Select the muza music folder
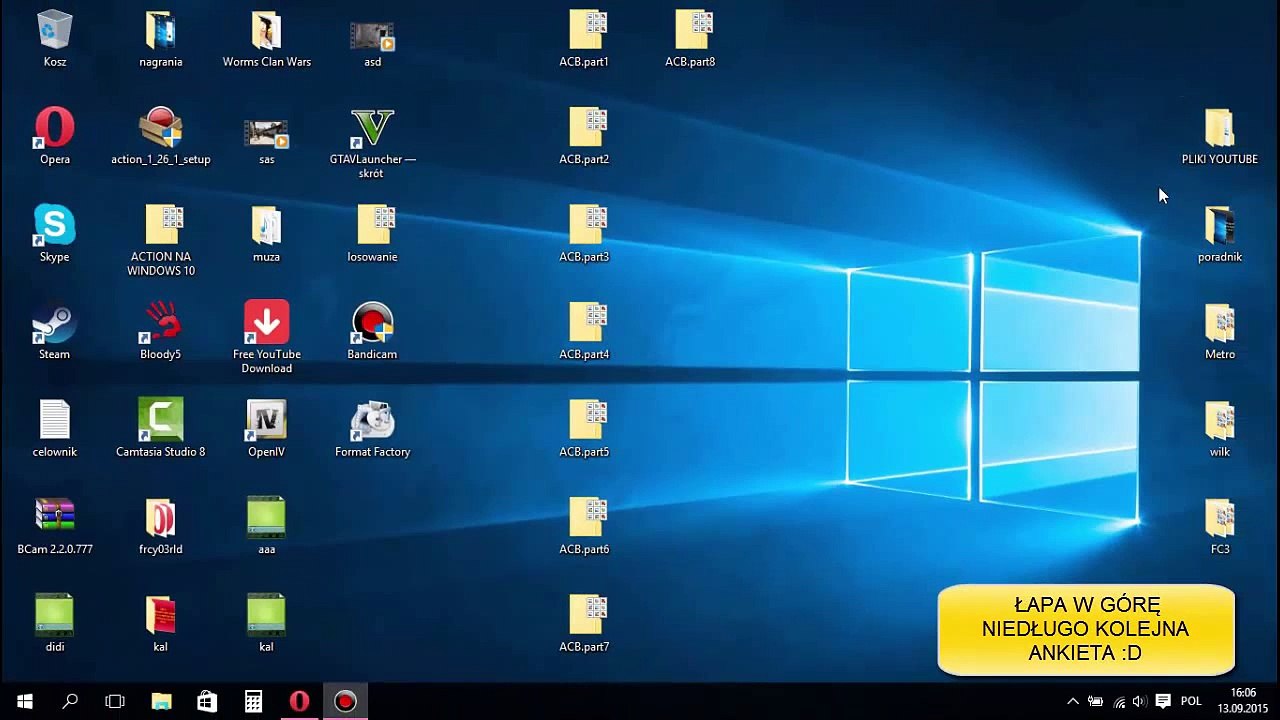 267,225
